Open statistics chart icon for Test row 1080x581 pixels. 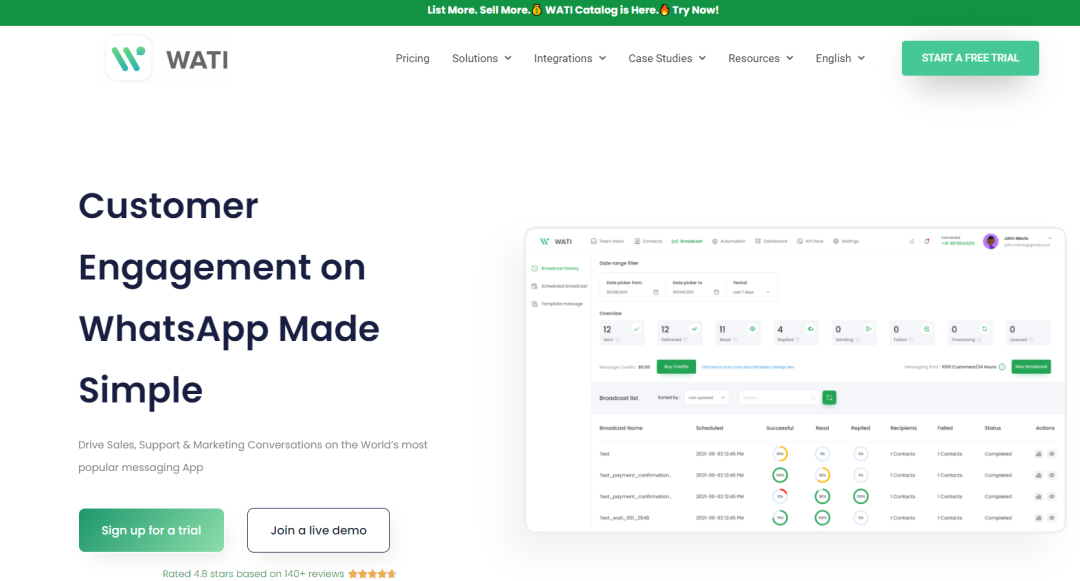[1039, 454]
